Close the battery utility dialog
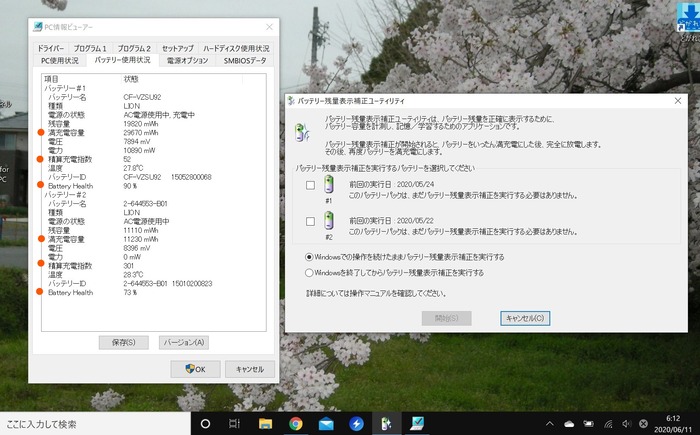This screenshot has height=435, width=700. [x=678, y=101]
